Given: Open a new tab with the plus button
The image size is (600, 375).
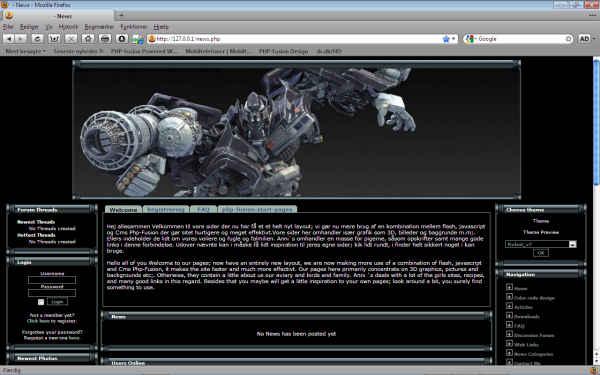Looking at the screenshot, I should point(121,16).
